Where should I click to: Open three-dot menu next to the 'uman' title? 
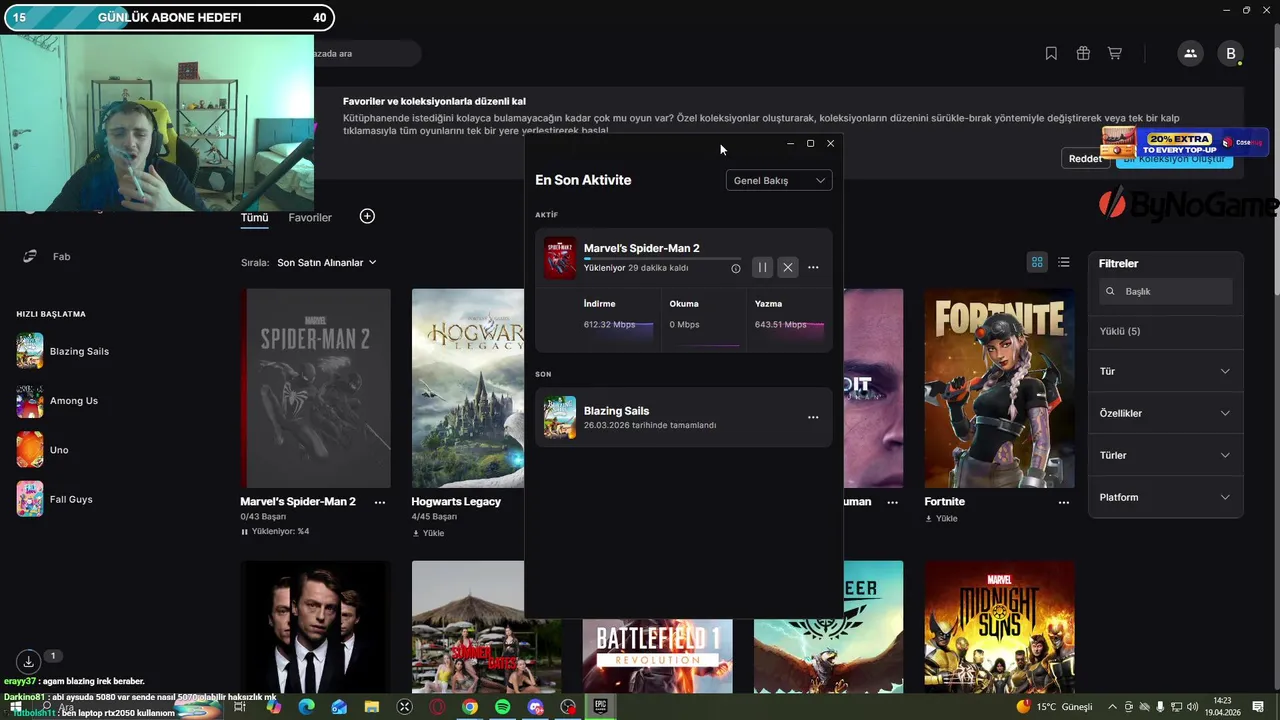[x=893, y=502]
